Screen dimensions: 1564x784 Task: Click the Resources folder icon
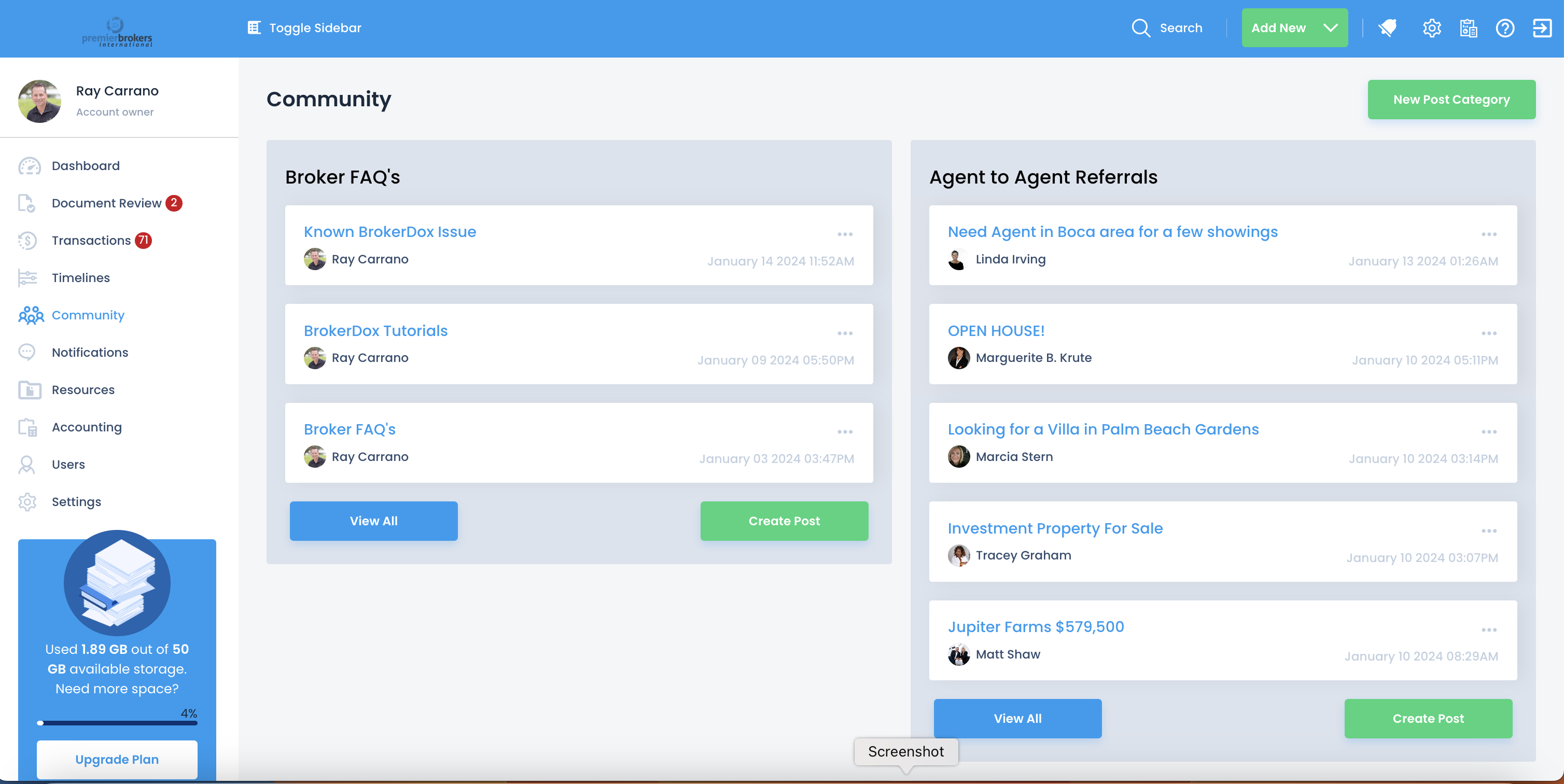[29, 390]
